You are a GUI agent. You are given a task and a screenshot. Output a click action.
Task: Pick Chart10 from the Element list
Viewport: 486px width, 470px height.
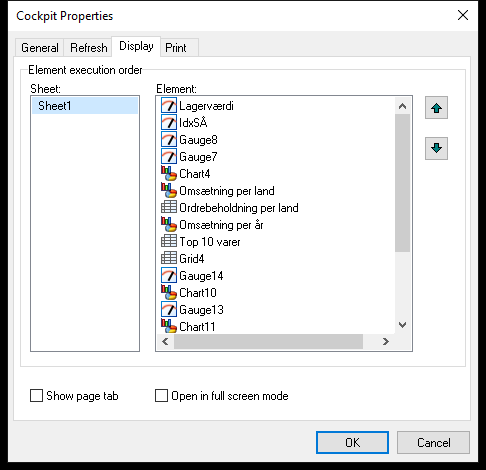pos(198,293)
